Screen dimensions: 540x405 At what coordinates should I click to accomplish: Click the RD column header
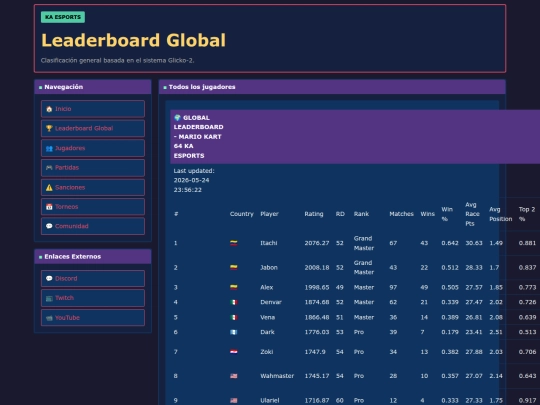click(x=340, y=214)
